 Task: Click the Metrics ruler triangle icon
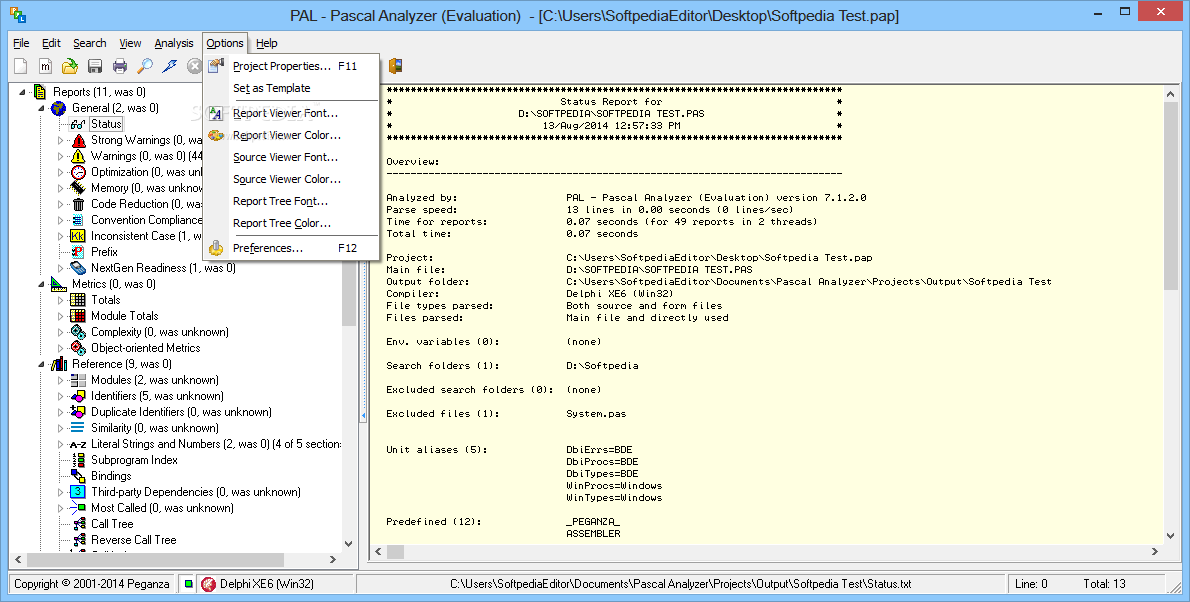click(x=59, y=284)
